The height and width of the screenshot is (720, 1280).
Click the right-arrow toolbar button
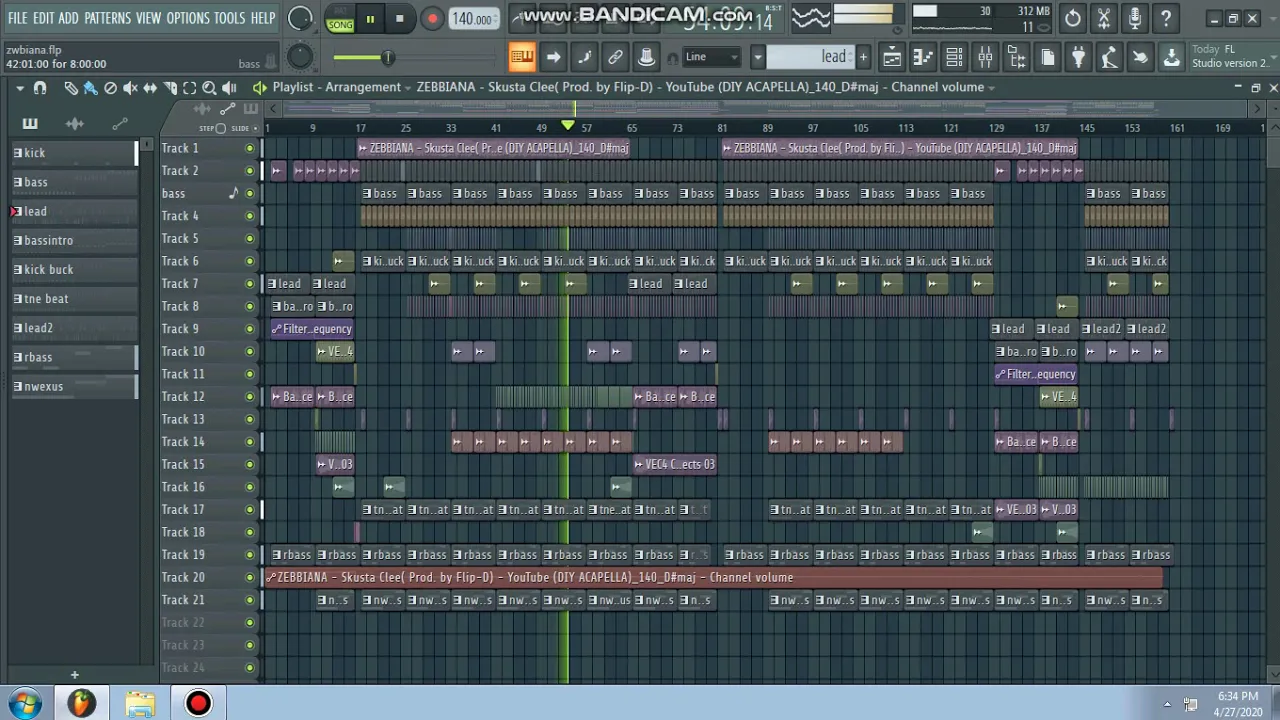(x=553, y=57)
